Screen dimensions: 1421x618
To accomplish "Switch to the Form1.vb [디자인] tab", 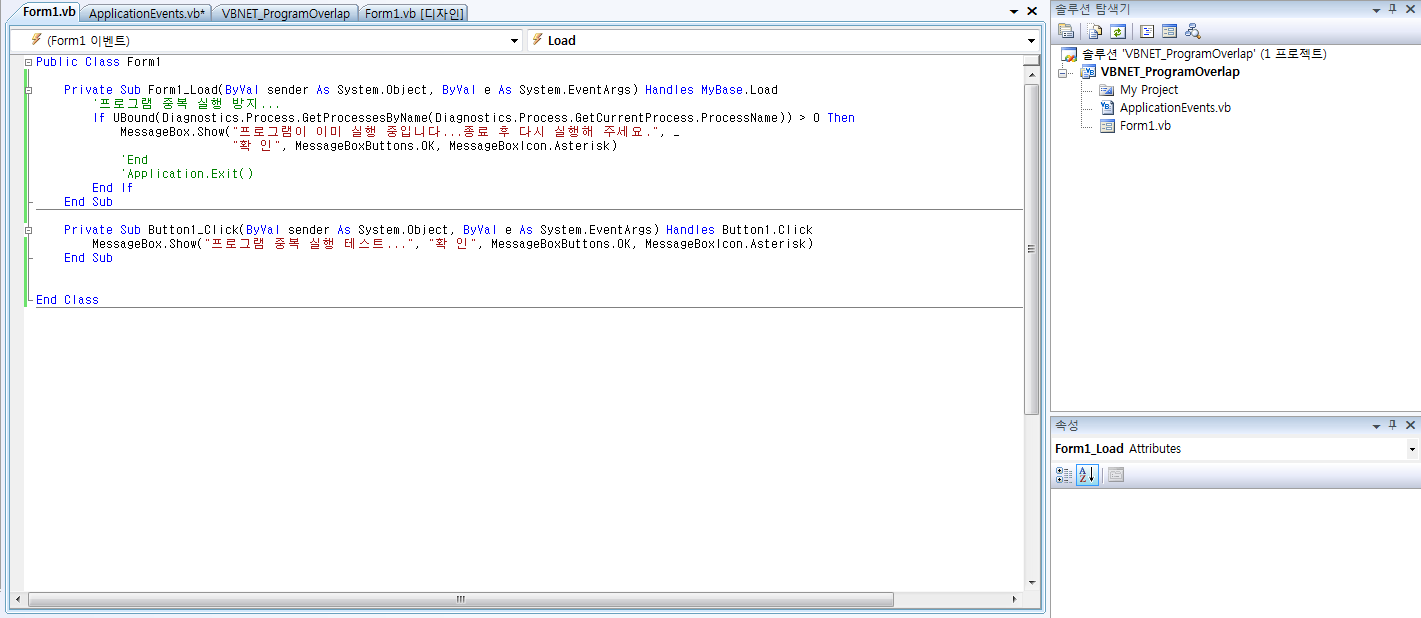I will [413, 13].
